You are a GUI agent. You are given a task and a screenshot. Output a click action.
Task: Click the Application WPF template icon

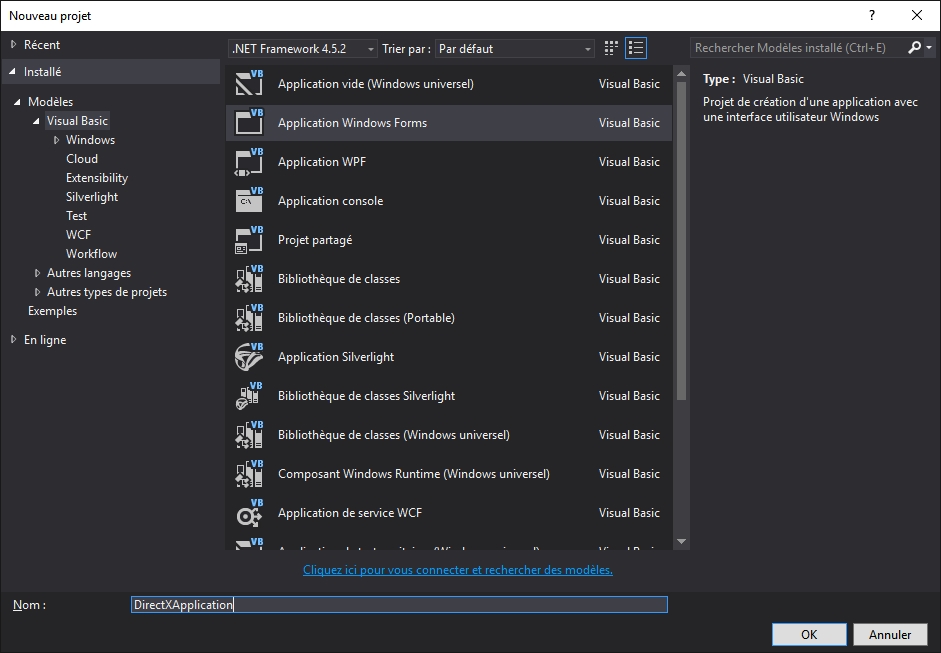click(x=249, y=161)
